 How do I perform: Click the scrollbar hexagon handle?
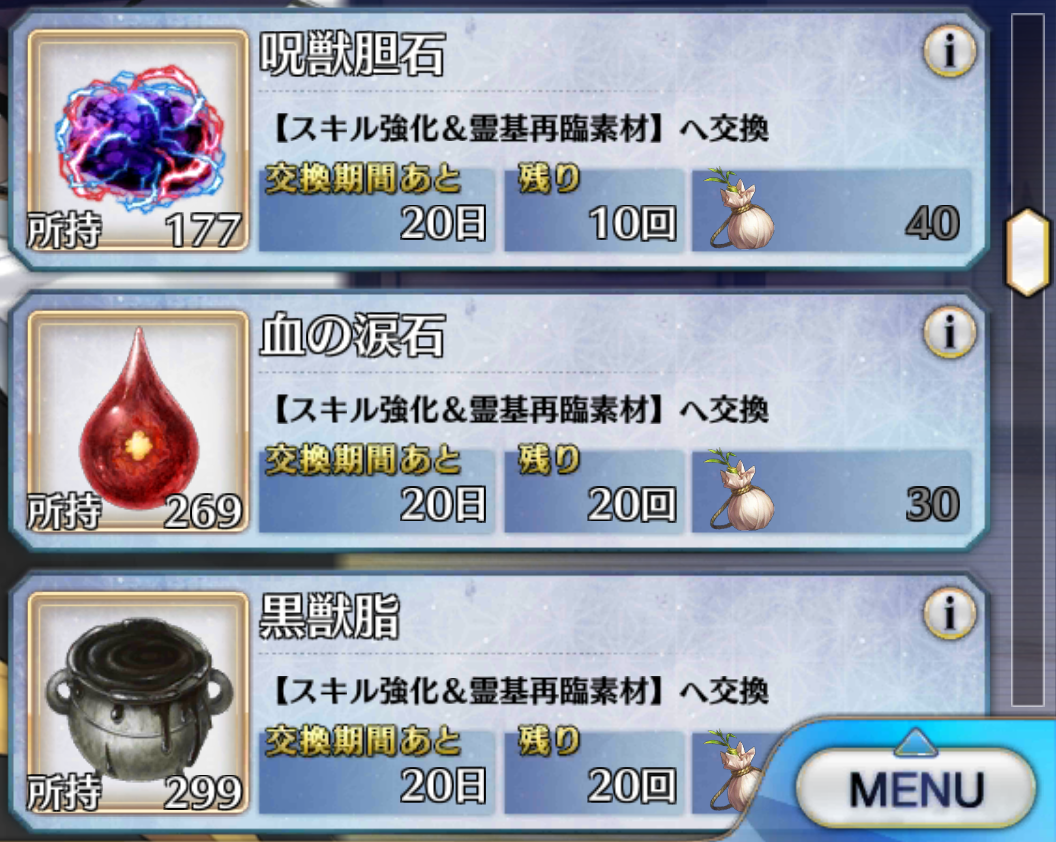1027,252
